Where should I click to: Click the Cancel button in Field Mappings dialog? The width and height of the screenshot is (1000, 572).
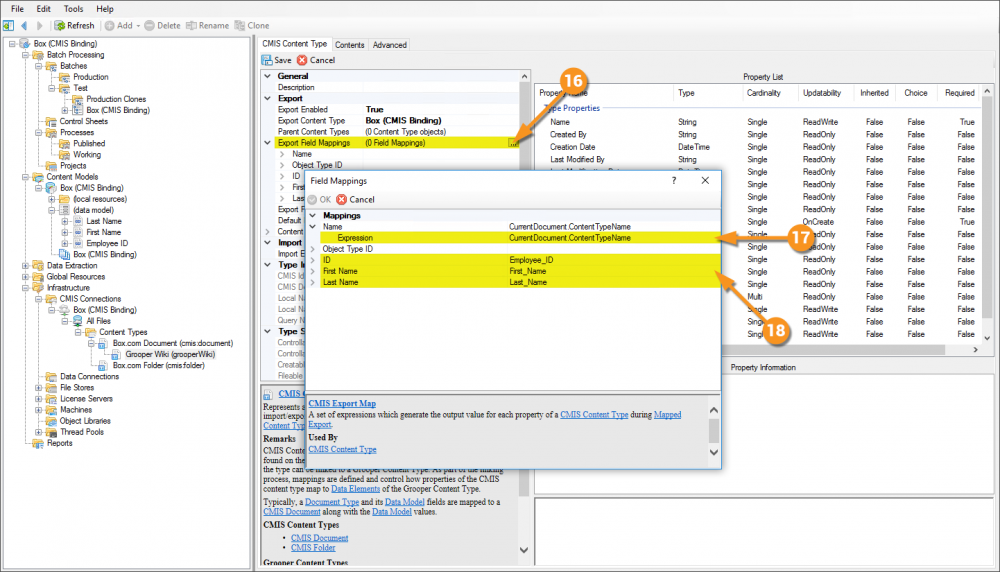pos(355,200)
